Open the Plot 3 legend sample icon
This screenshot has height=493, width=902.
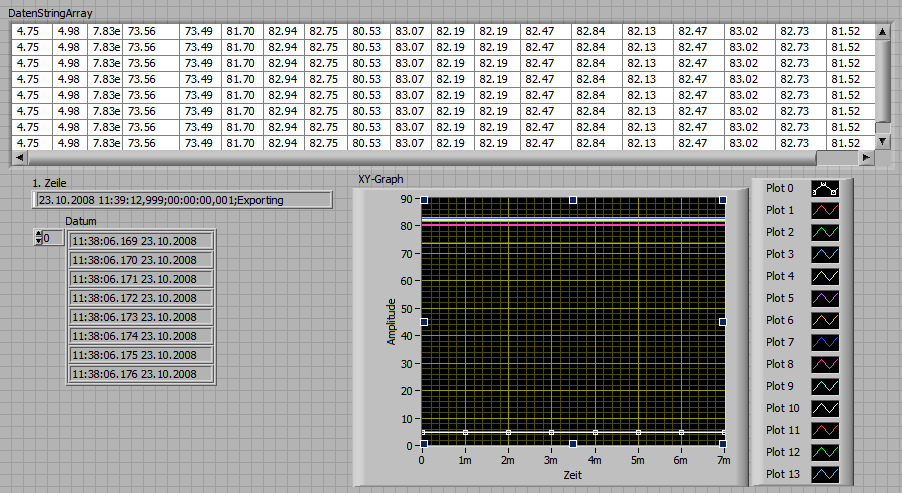pyautogui.click(x=824, y=254)
